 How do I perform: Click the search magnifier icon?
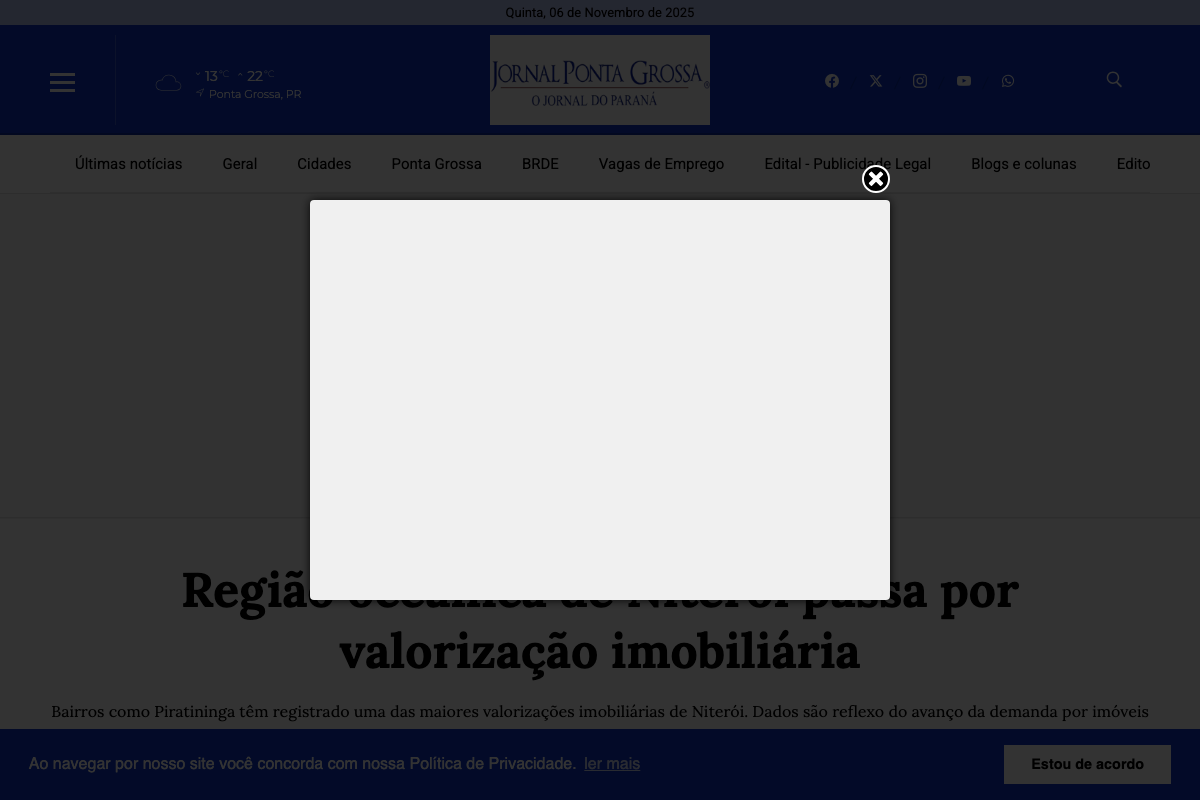(x=1114, y=79)
